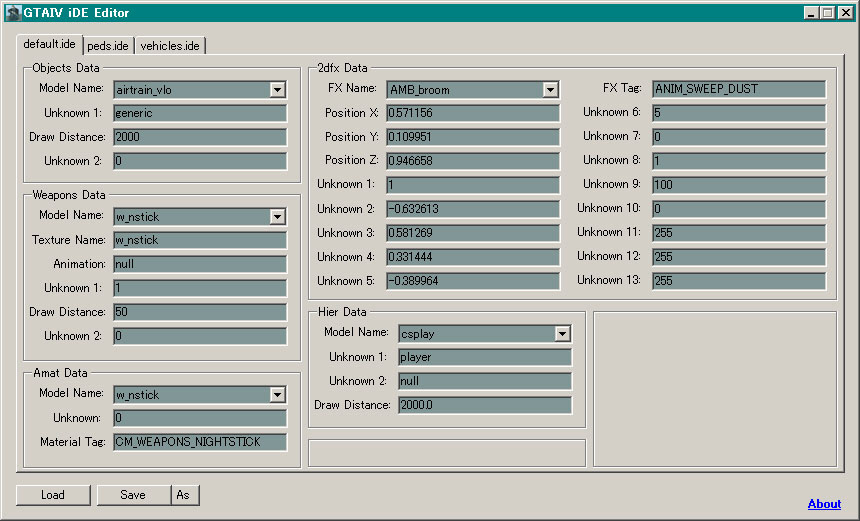Click 2dfx Unknown 3 field 0.581269
This screenshot has height=521, width=860.
point(473,233)
